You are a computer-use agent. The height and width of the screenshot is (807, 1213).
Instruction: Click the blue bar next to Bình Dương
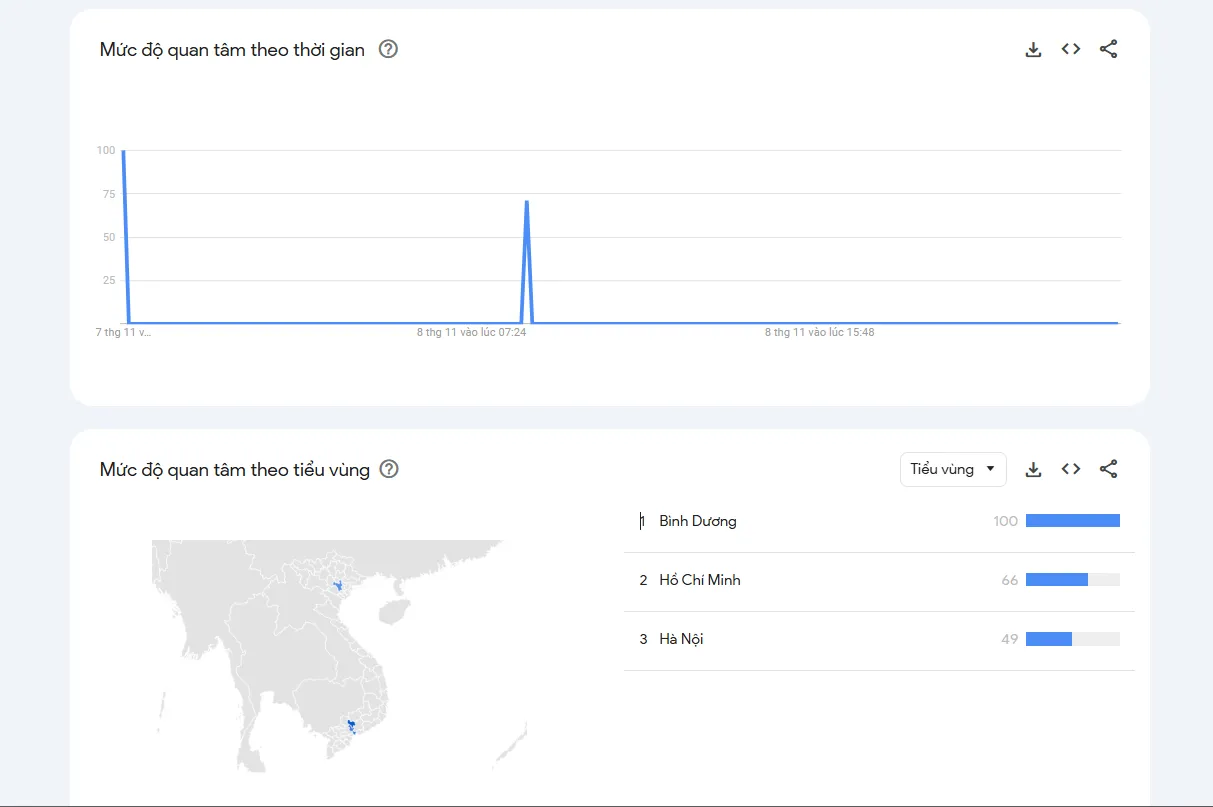point(1072,520)
